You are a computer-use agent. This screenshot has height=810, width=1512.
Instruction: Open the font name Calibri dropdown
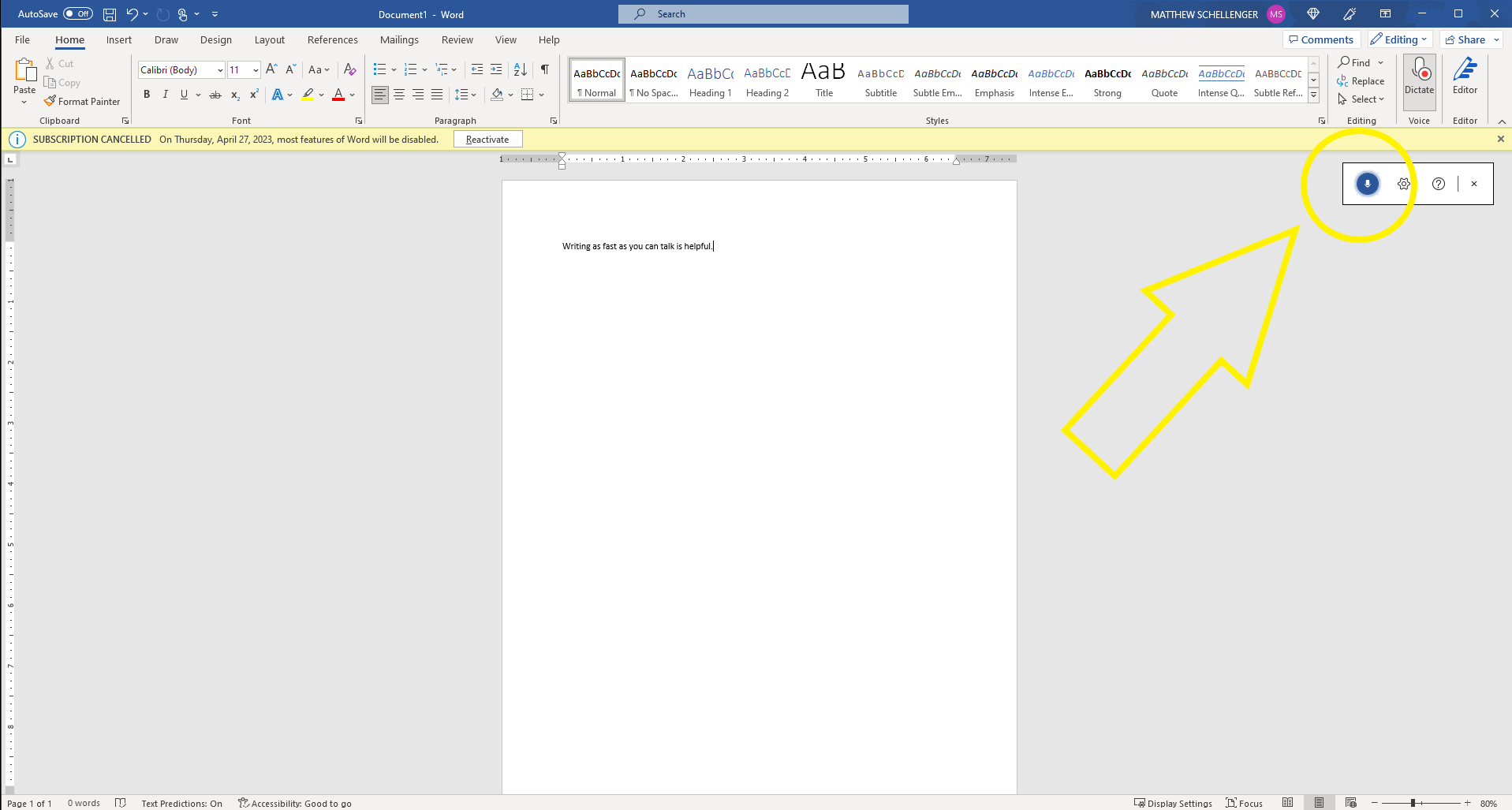[220, 70]
